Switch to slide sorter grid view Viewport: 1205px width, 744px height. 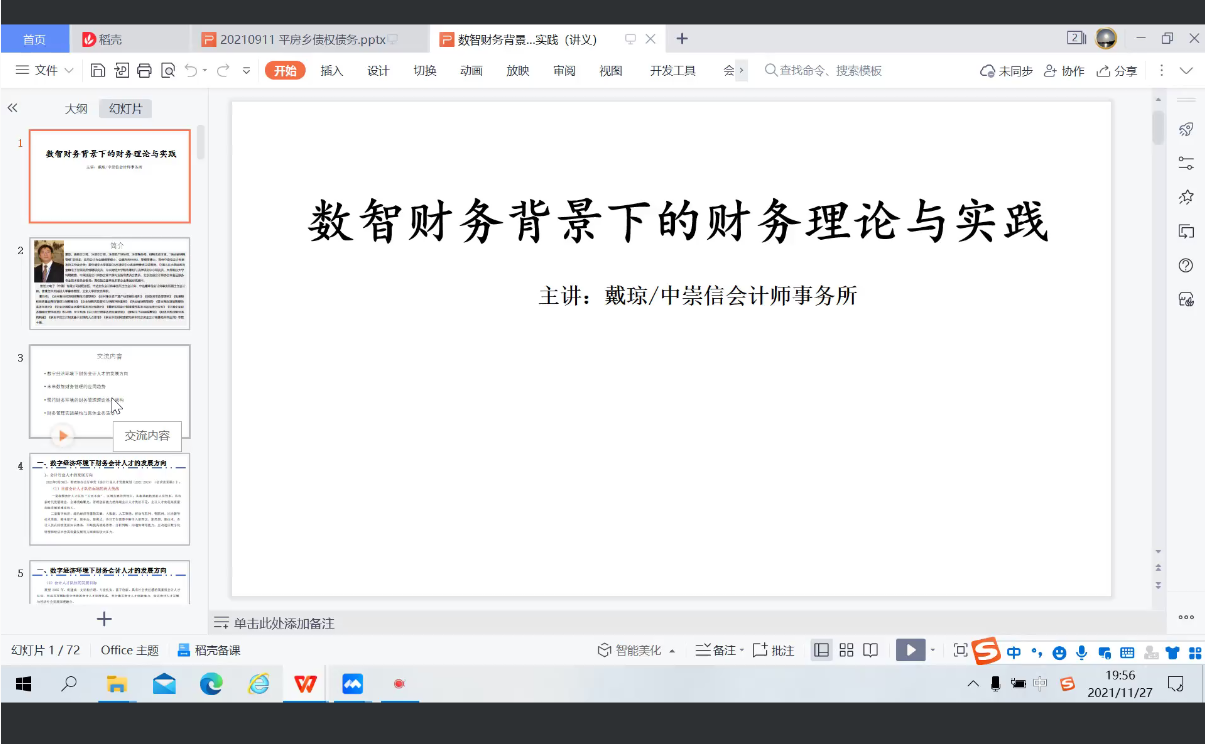tap(846, 650)
